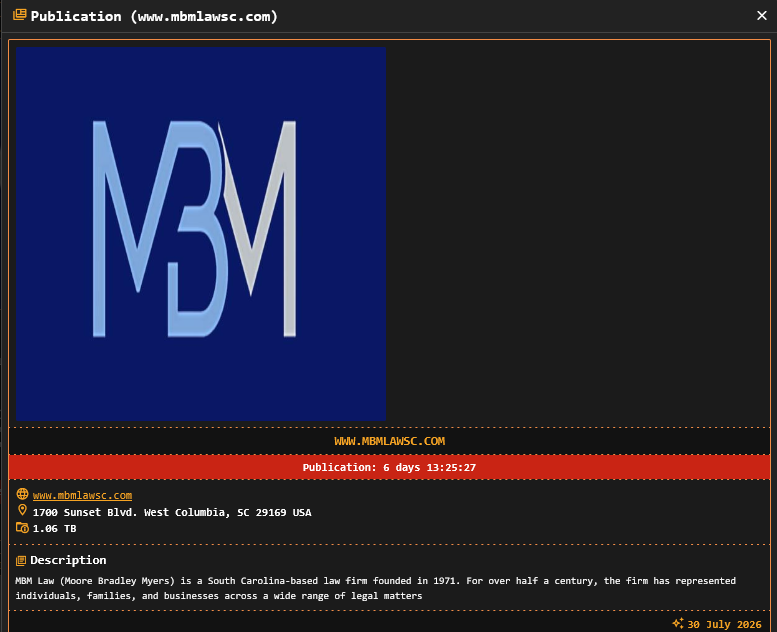
Task: Click the sparkle icon beside 30 July 2026
Action: point(677,623)
